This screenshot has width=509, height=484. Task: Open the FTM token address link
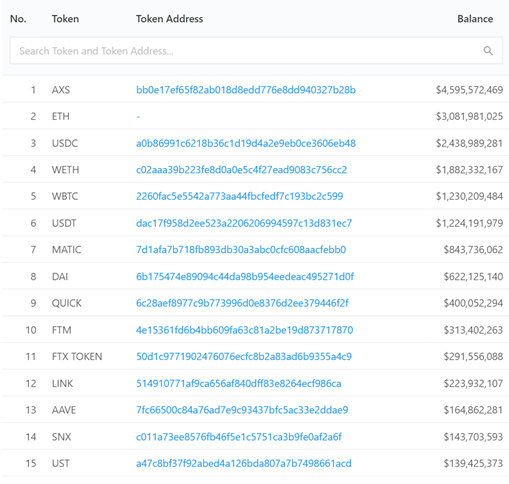pos(244,330)
